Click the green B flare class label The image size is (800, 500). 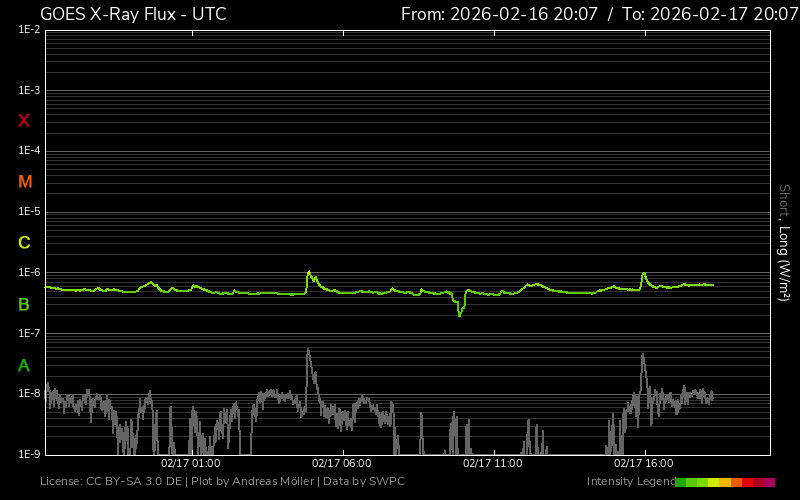point(24,304)
